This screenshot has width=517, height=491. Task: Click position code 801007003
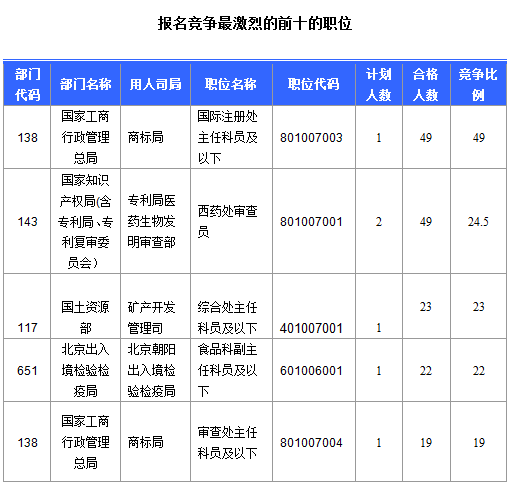pos(311,138)
